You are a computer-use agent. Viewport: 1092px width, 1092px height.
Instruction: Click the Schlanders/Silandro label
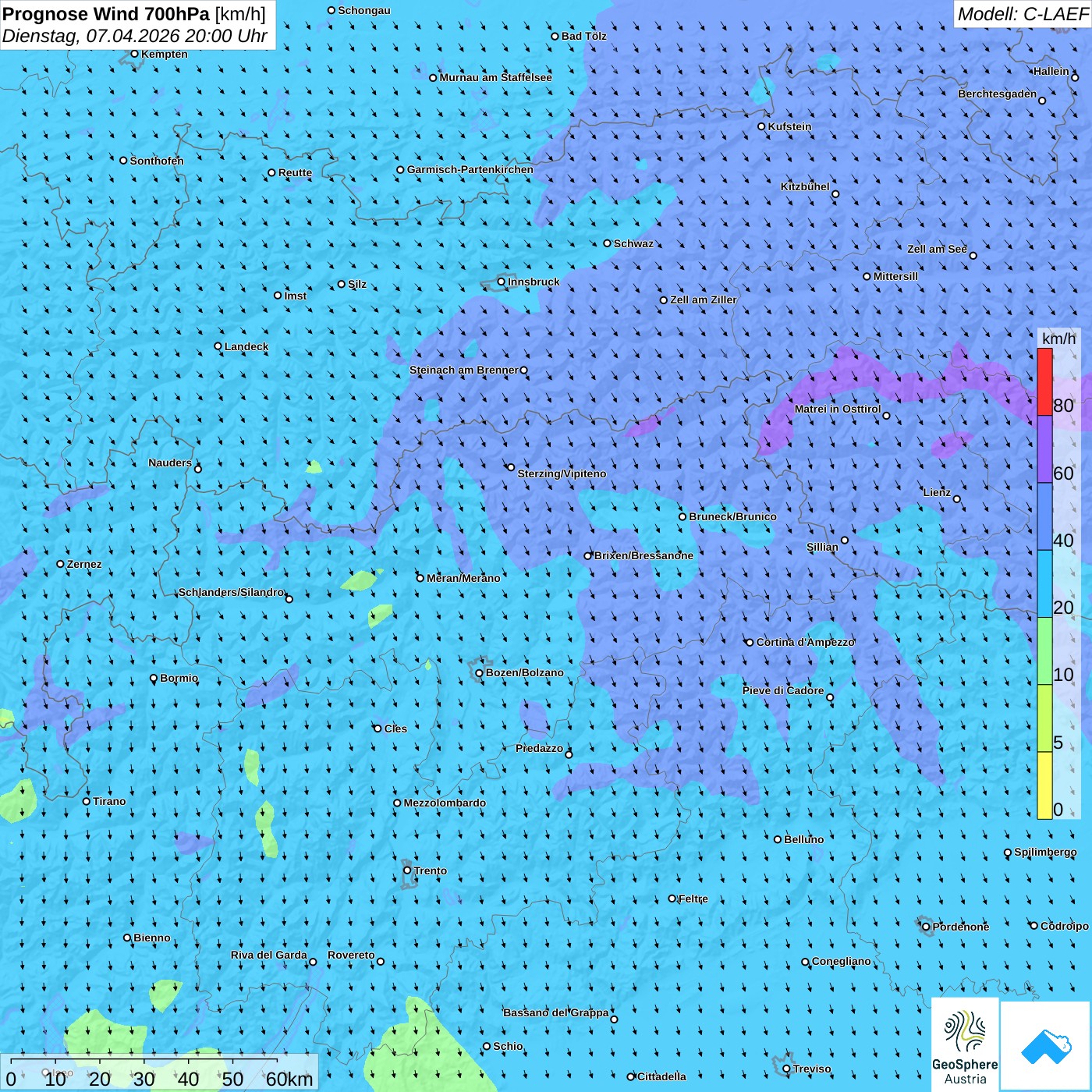(231, 592)
